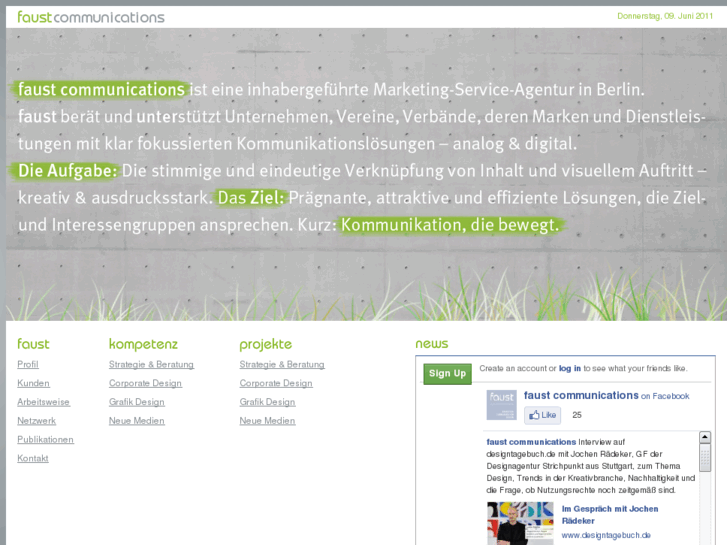Click the highlighted Das Ziel: text

coord(250,198)
